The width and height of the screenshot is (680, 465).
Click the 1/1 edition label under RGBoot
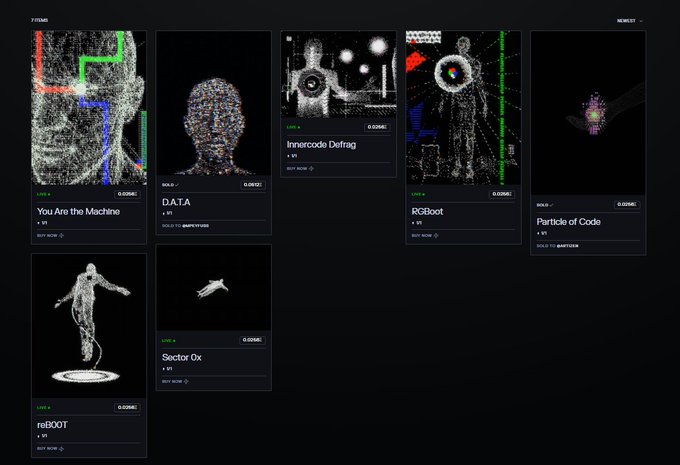point(417,223)
